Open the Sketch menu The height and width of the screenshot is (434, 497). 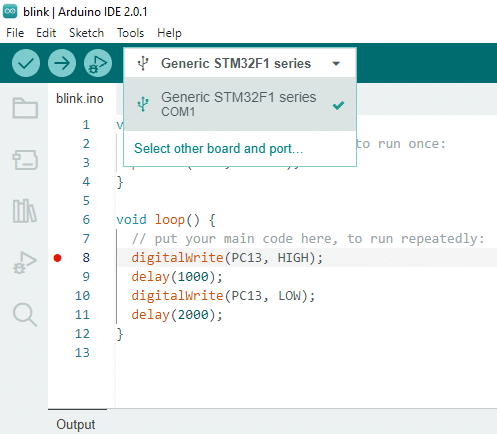[x=86, y=33]
